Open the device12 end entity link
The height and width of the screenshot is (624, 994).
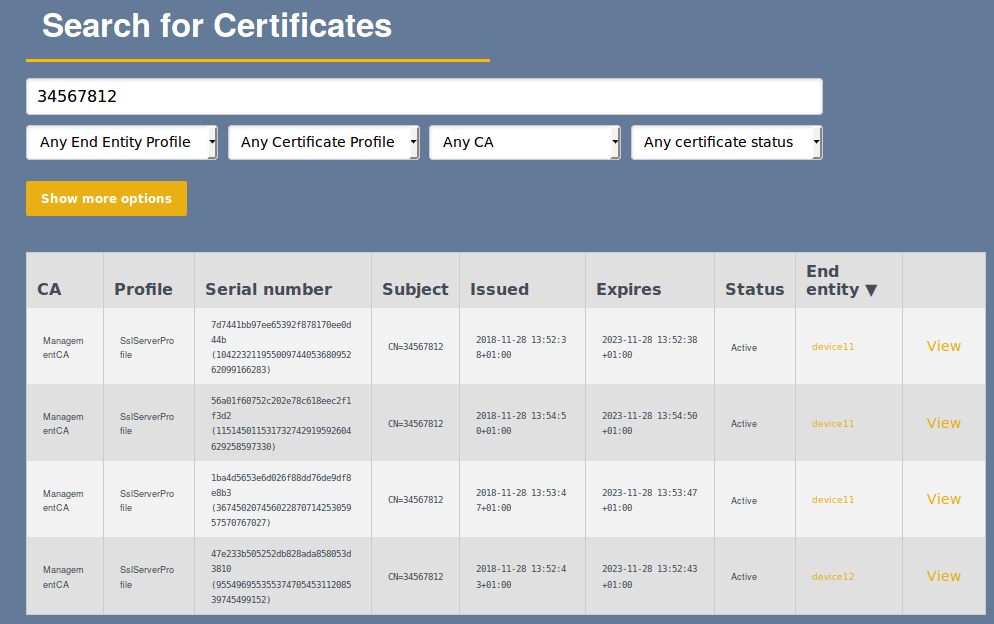click(832, 577)
